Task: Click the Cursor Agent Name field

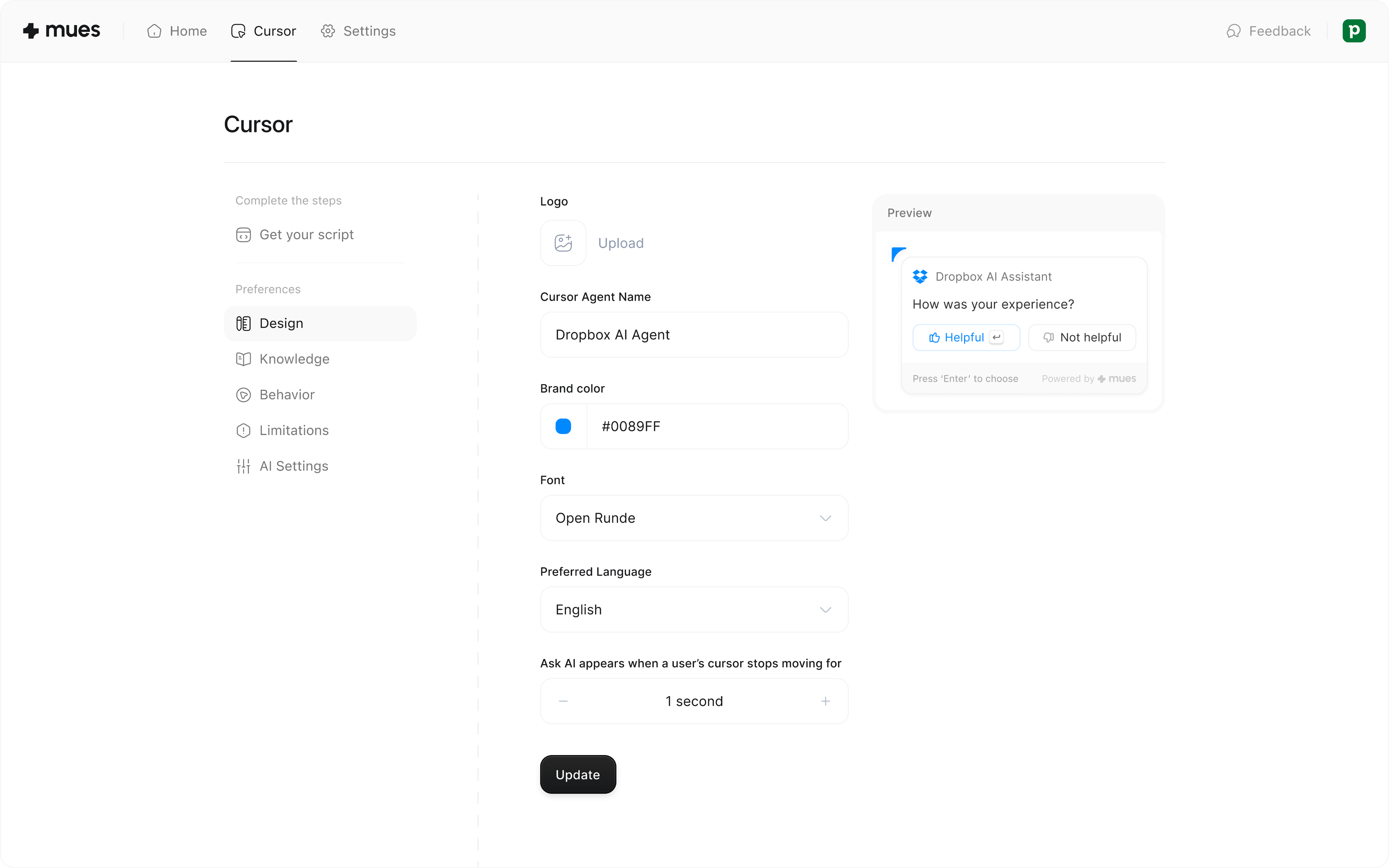Action: 694,335
